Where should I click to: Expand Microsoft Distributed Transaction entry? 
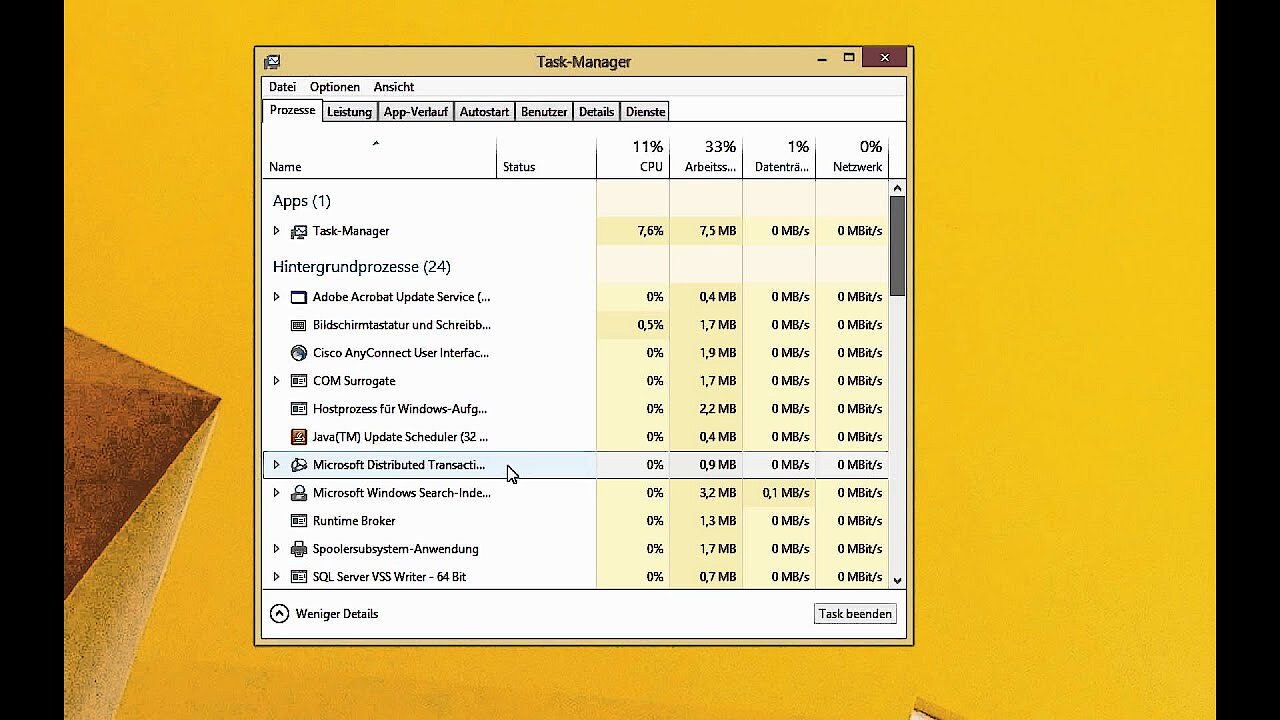(x=276, y=465)
